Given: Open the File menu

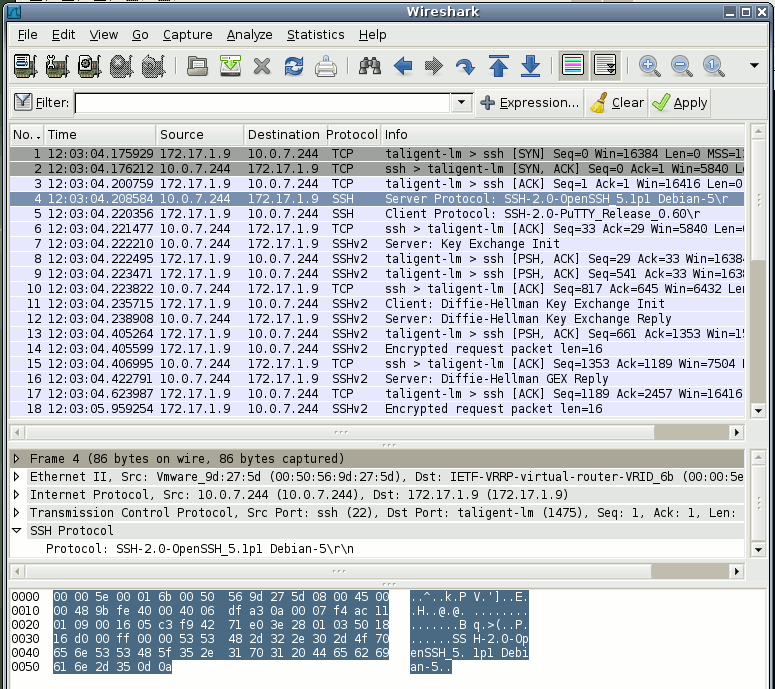Looking at the screenshot, I should [x=27, y=35].
